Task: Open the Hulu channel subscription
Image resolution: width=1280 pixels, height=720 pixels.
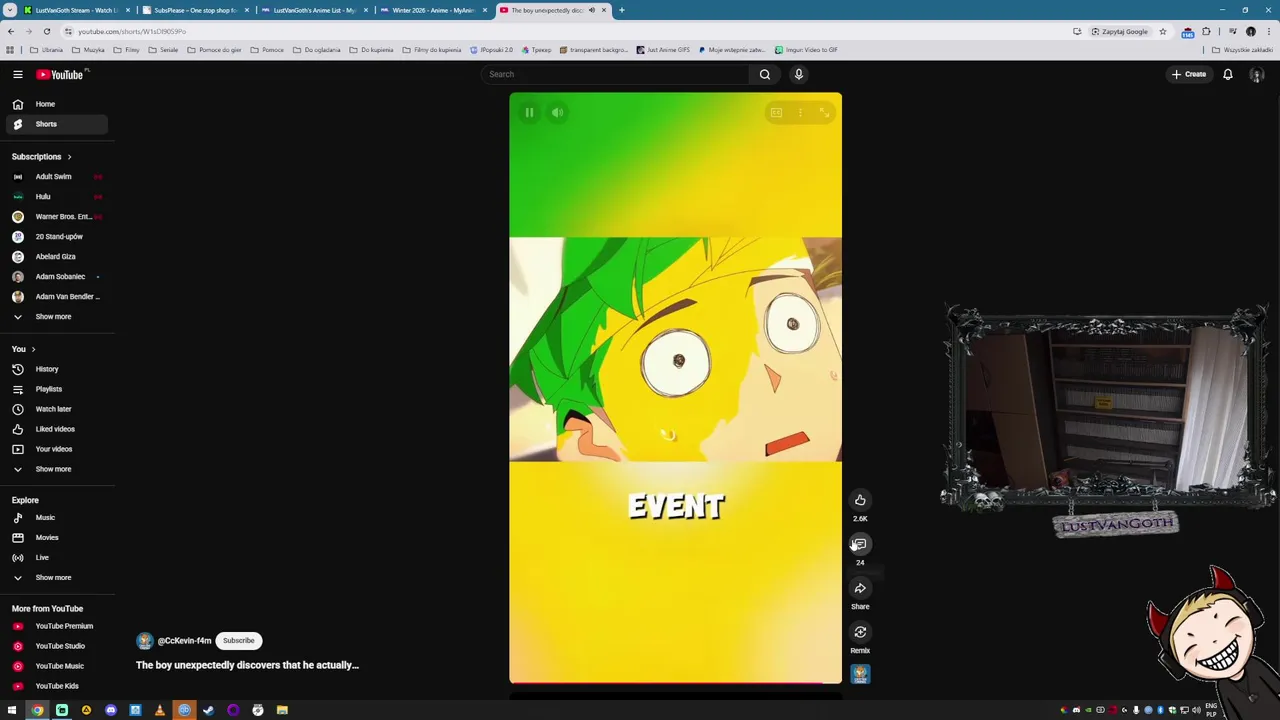Action: (x=55, y=197)
